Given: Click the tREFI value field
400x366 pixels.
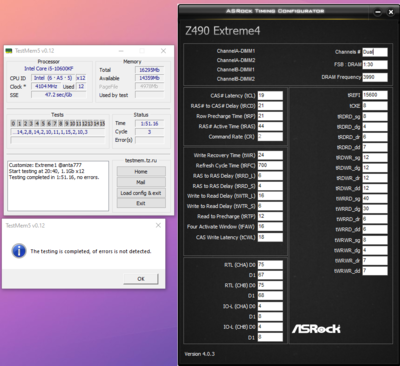Looking at the screenshot, I should pyautogui.click(x=375, y=95).
